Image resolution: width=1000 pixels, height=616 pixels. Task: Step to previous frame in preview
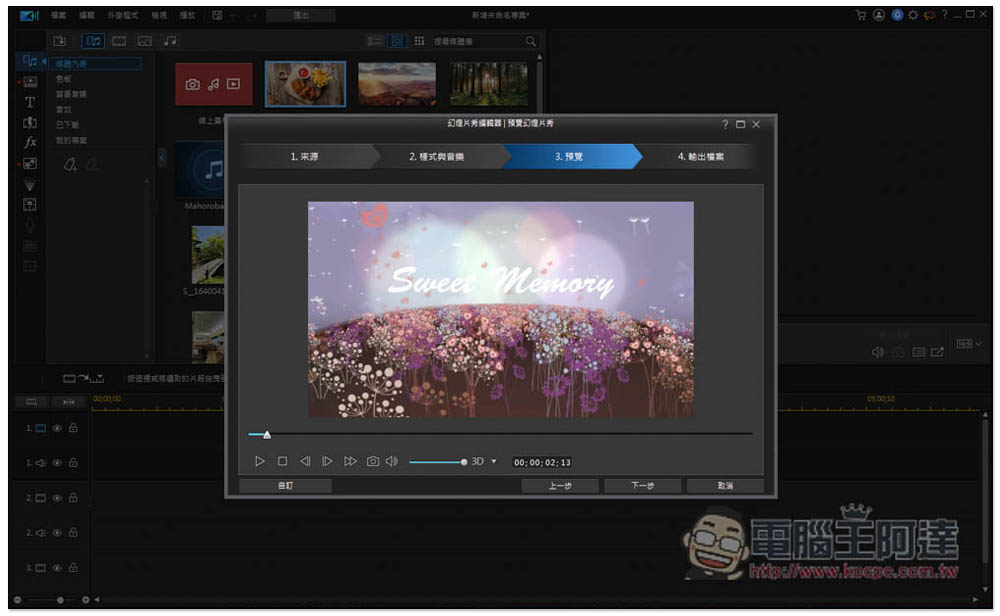[305, 461]
